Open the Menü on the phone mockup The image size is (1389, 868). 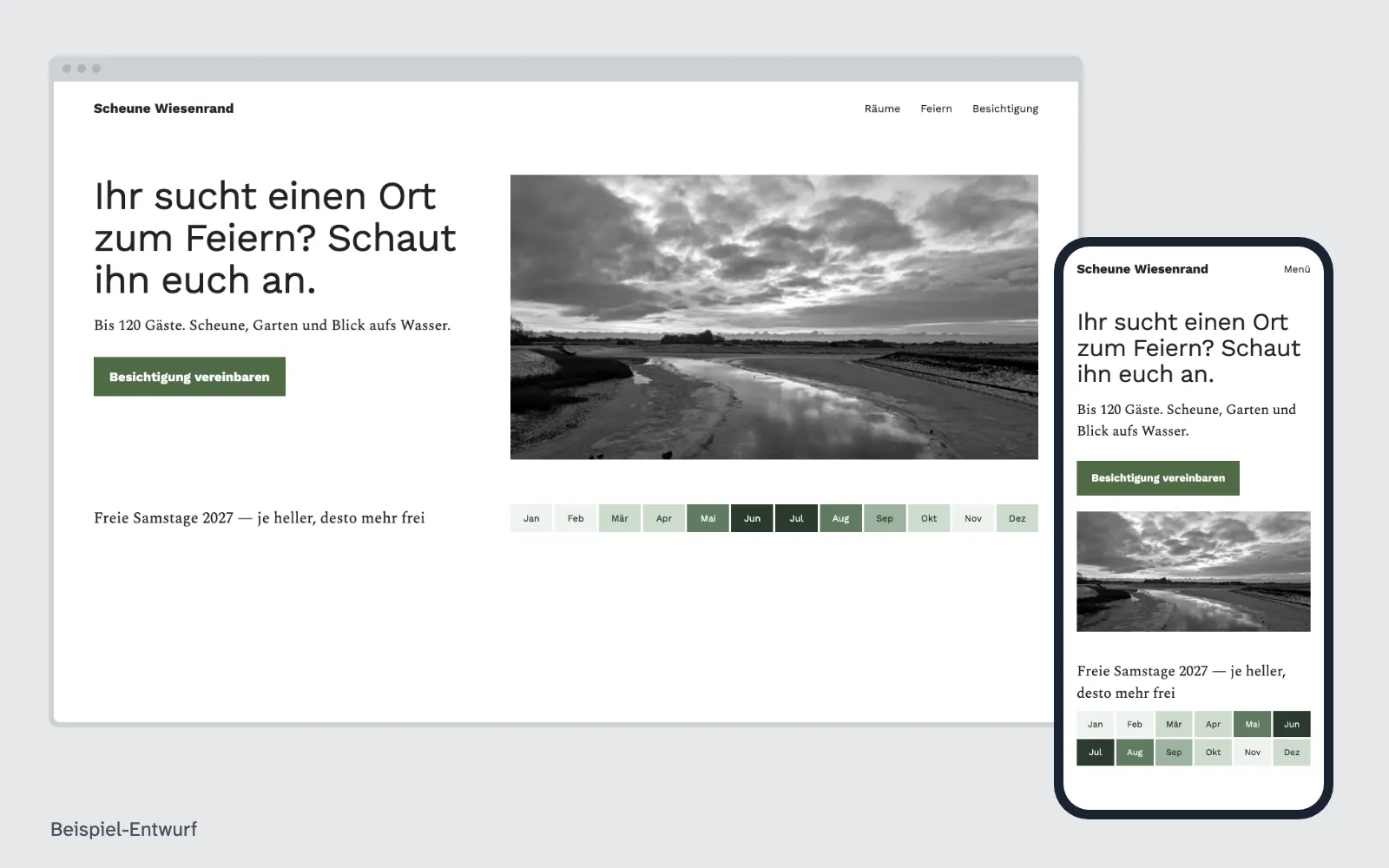point(1297,269)
